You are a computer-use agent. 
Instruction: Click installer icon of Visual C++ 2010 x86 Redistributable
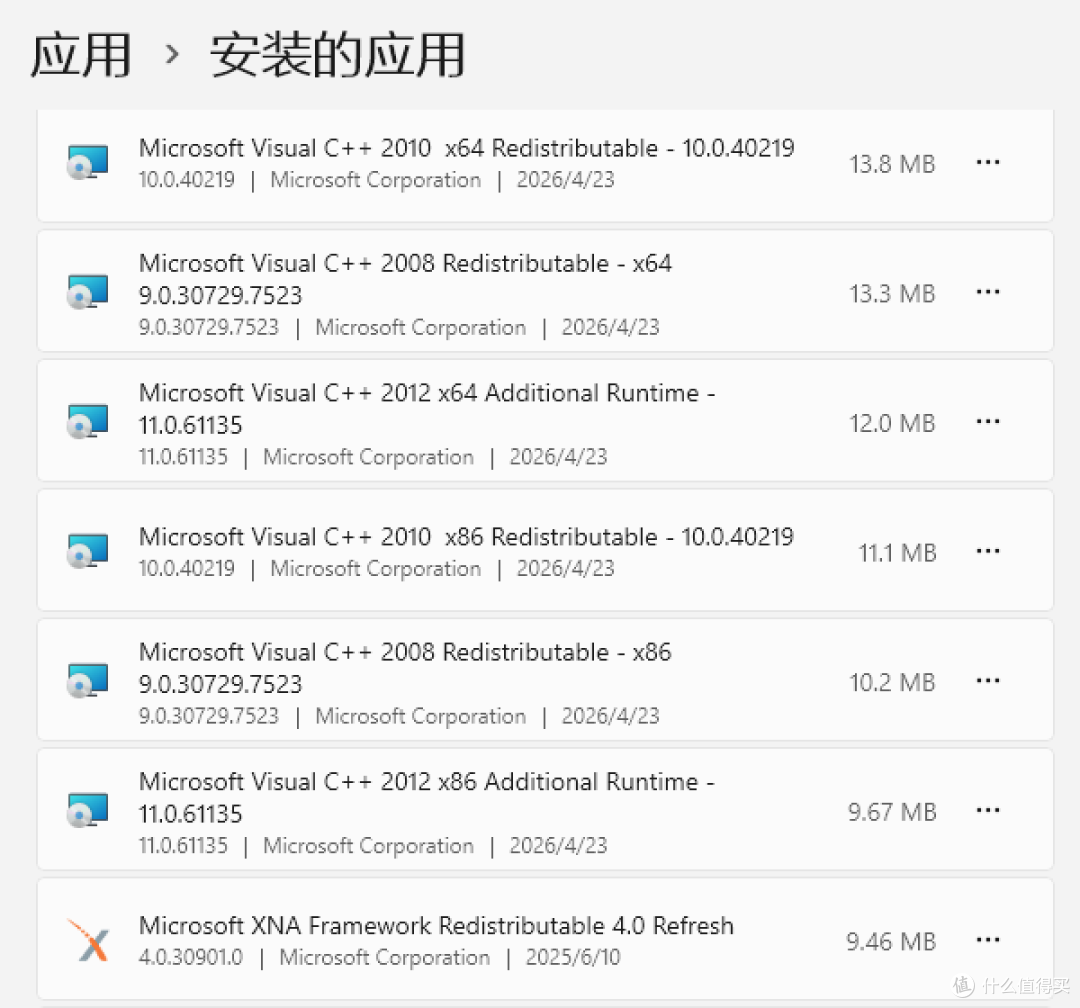coord(87,551)
